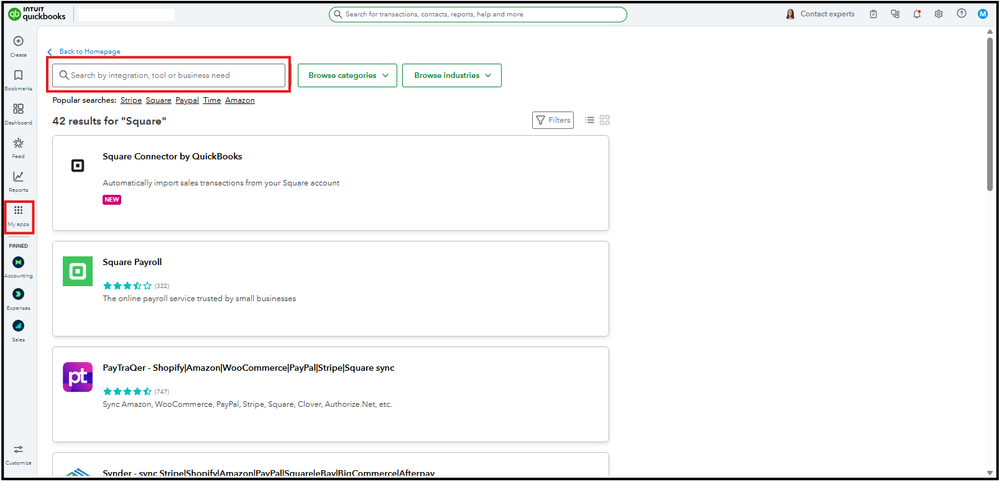Open Square Payroll title
The image size is (999, 481).
(x=132, y=262)
